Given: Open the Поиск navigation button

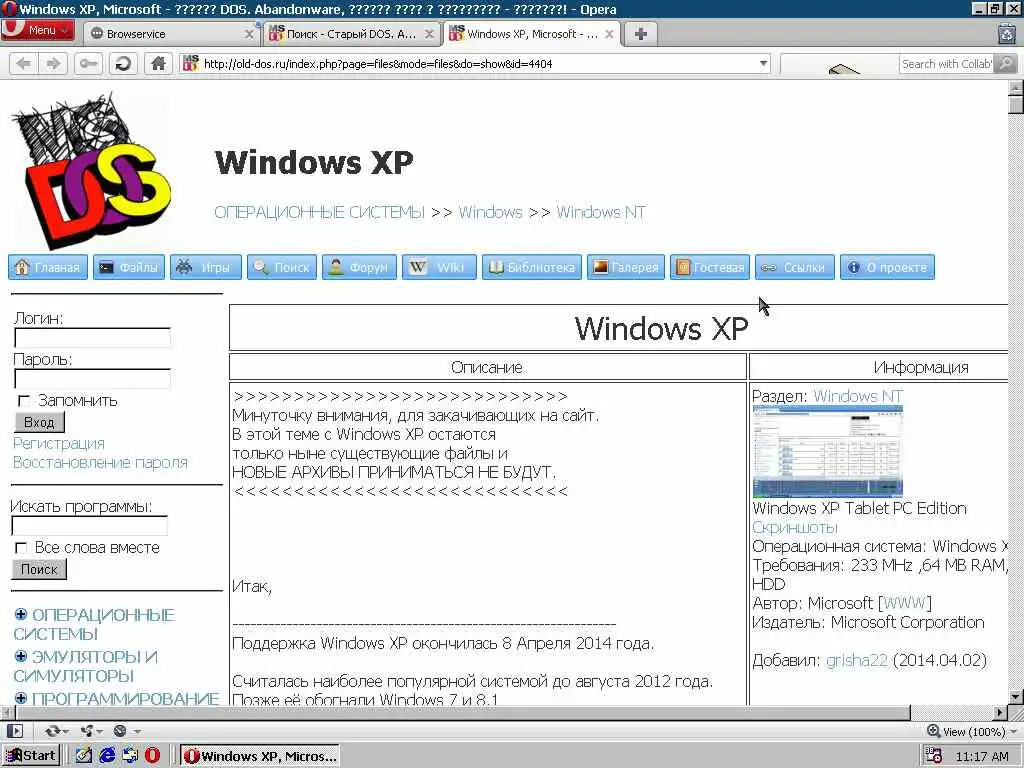Looking at the screenshot, I should [281, 267].
